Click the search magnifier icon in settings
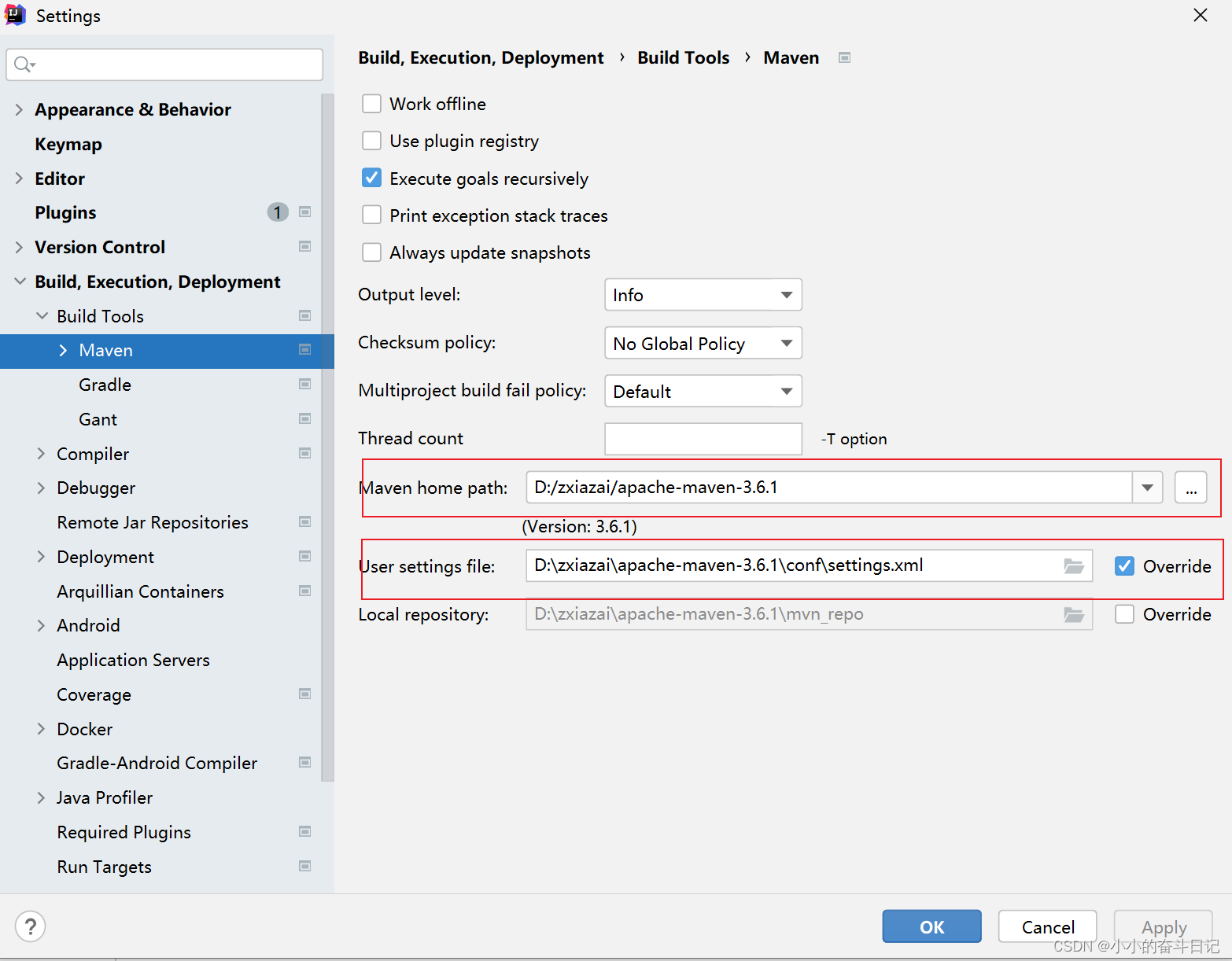Screen dimensions: 1232x961 pyautogui.click(x=24, y=64)
